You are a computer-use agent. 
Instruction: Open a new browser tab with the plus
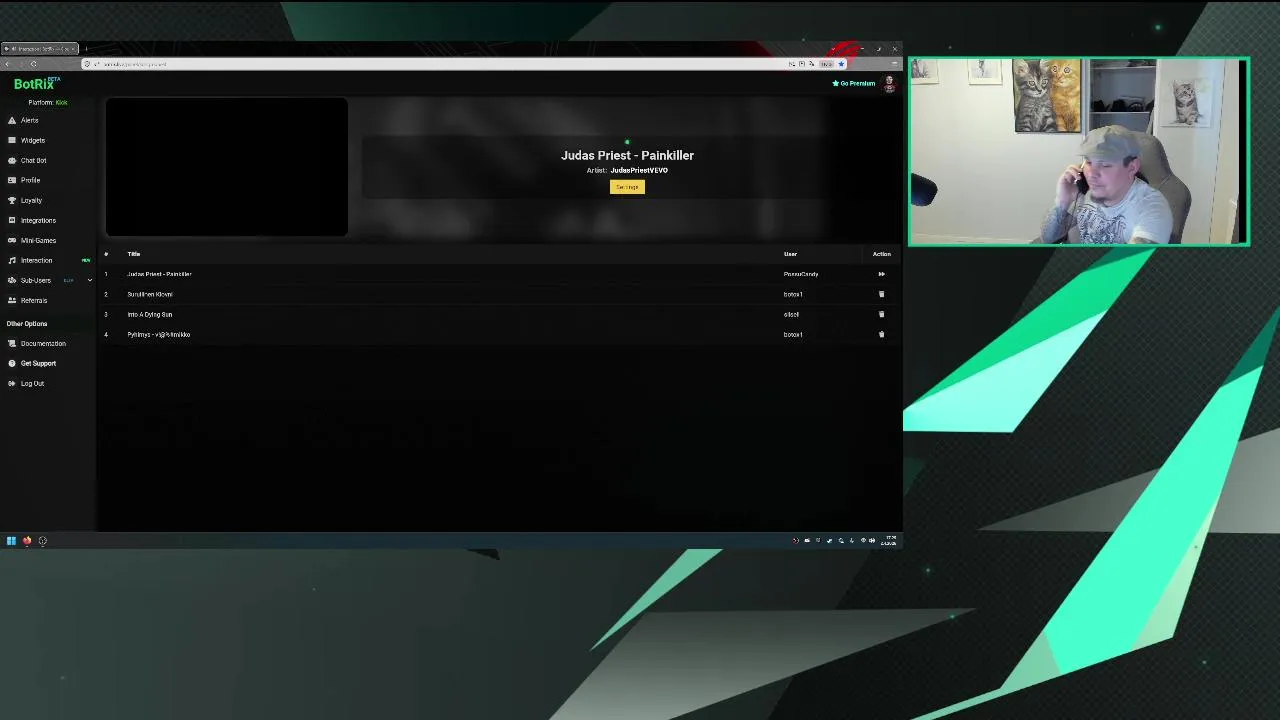tap(86, 48)
